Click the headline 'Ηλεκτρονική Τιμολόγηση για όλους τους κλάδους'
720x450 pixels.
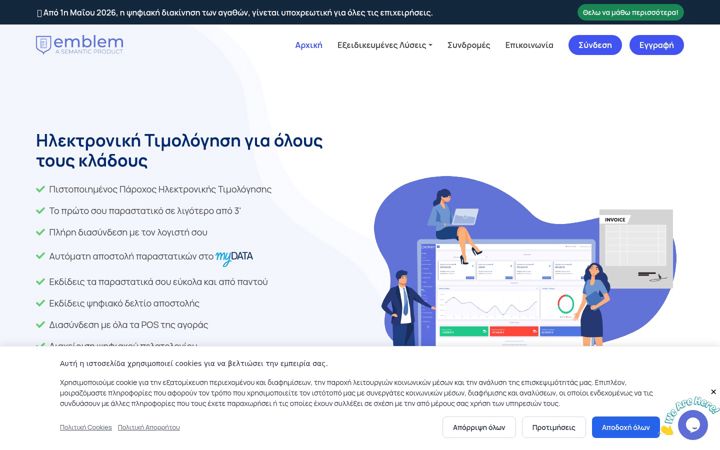179,150
